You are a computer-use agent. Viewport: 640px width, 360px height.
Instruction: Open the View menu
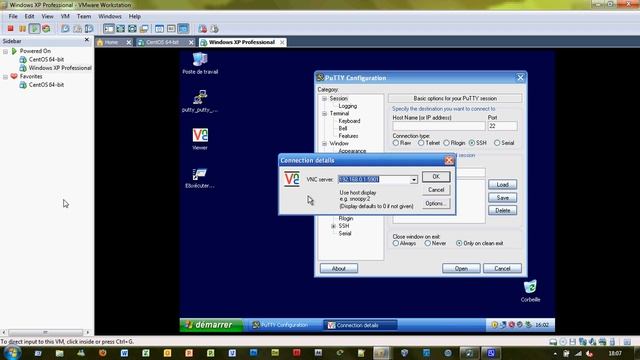47,16
